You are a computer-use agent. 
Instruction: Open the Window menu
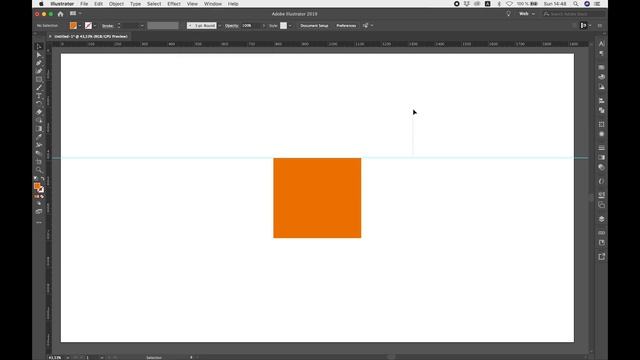point(213,4)
